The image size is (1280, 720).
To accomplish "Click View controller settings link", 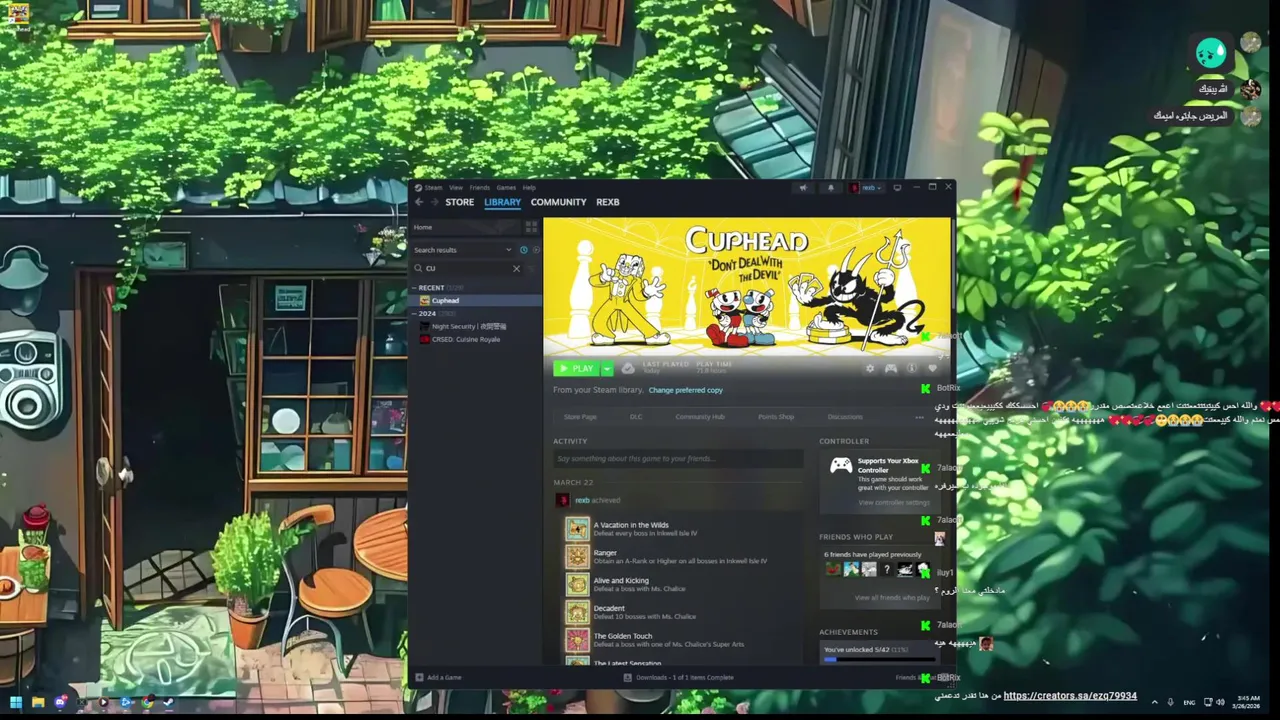I will coord(894,502).
